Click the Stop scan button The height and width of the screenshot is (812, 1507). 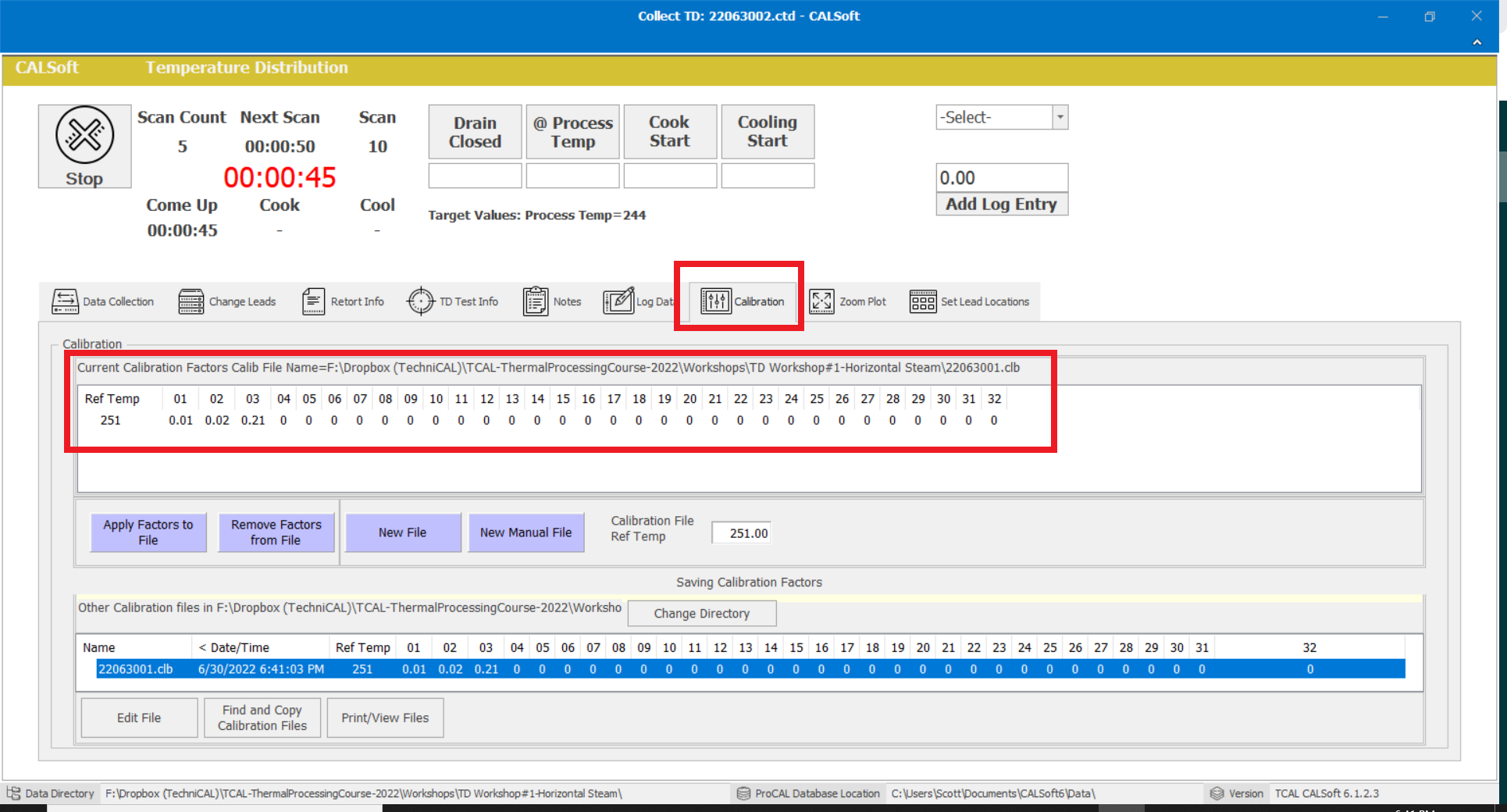84,146
